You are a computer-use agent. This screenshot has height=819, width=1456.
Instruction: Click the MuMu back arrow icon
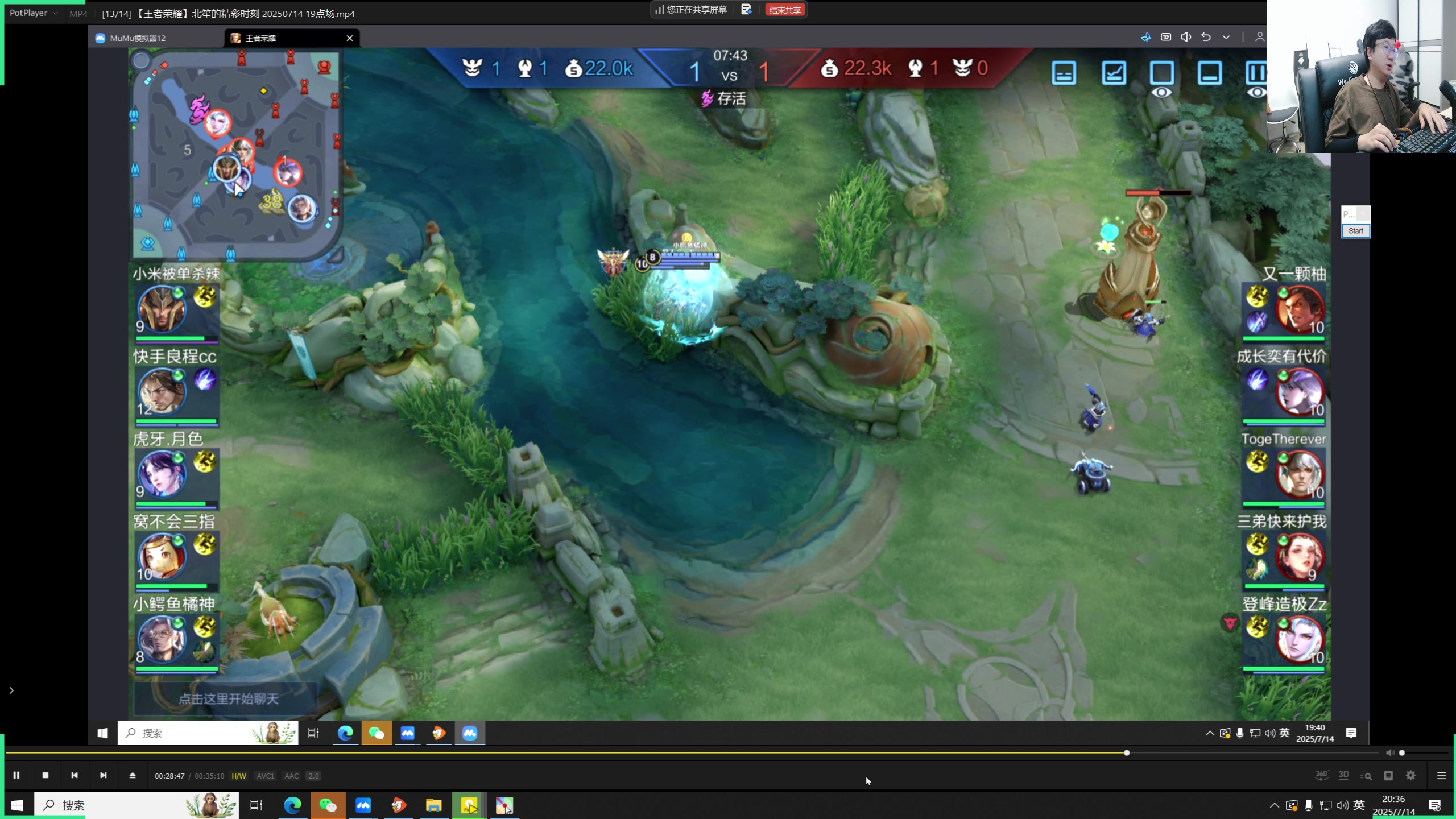coord(1206,37)
